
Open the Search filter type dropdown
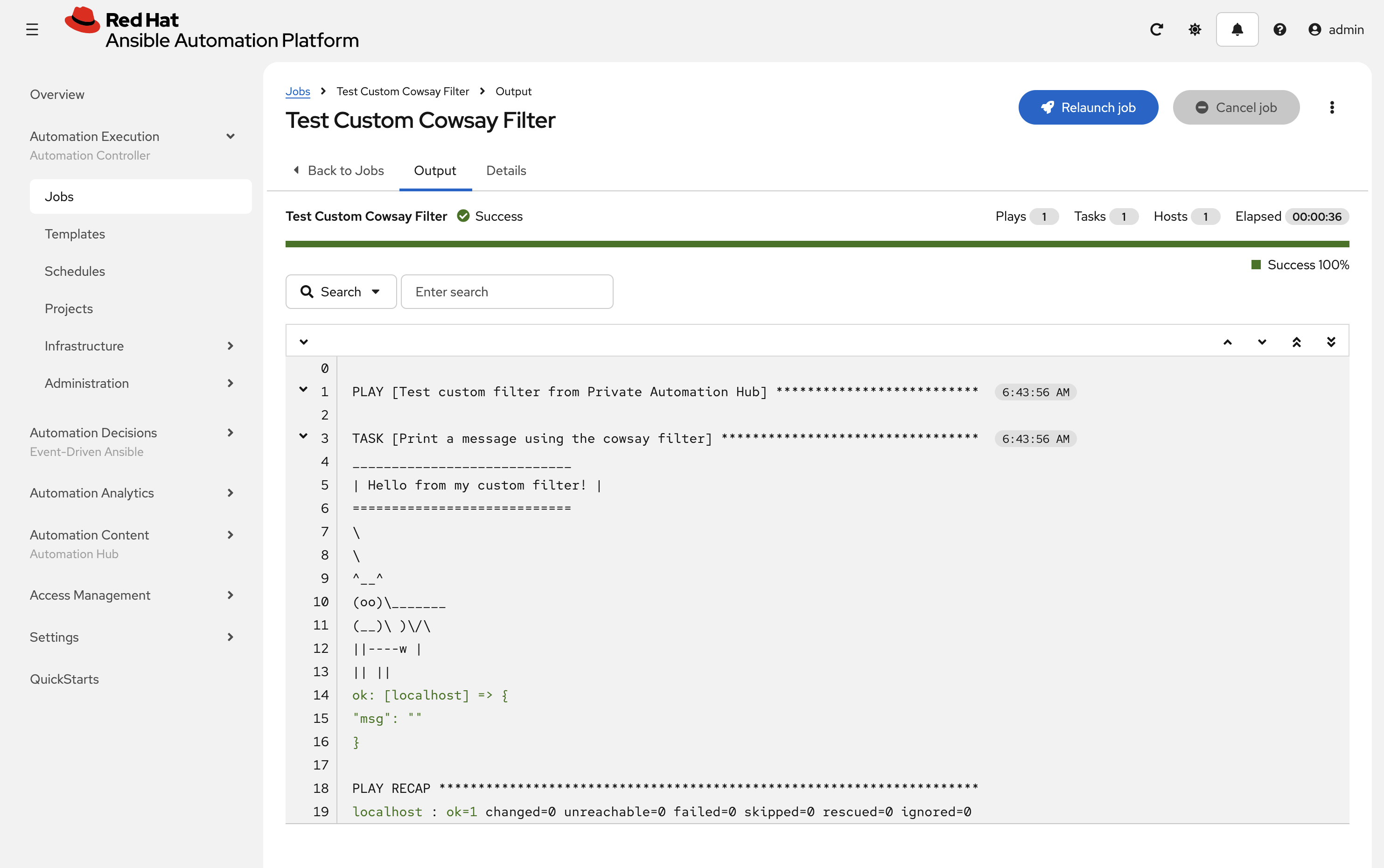coord(341,292)
